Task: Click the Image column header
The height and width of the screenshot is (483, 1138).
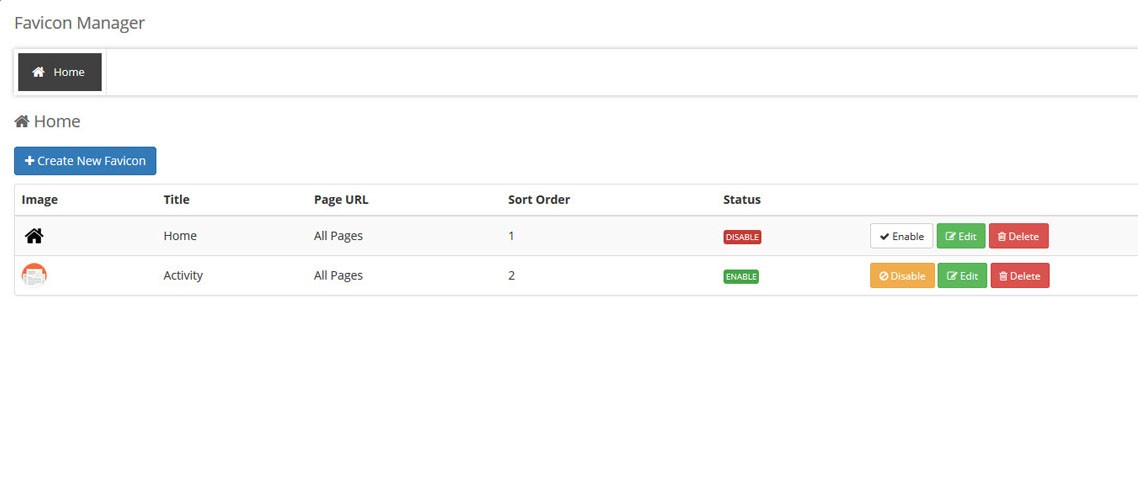Action: coord(40,199)
